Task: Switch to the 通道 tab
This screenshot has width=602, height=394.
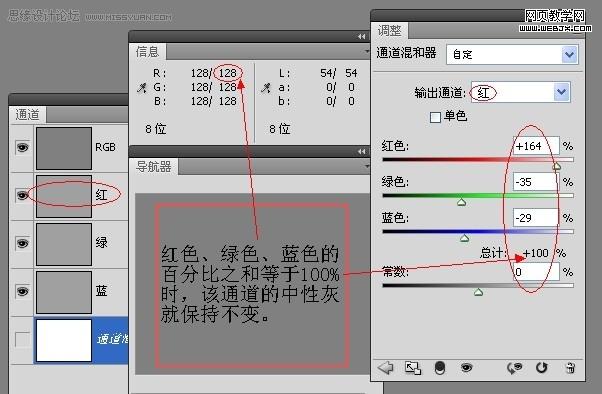Action: click(x=27, y=114)
